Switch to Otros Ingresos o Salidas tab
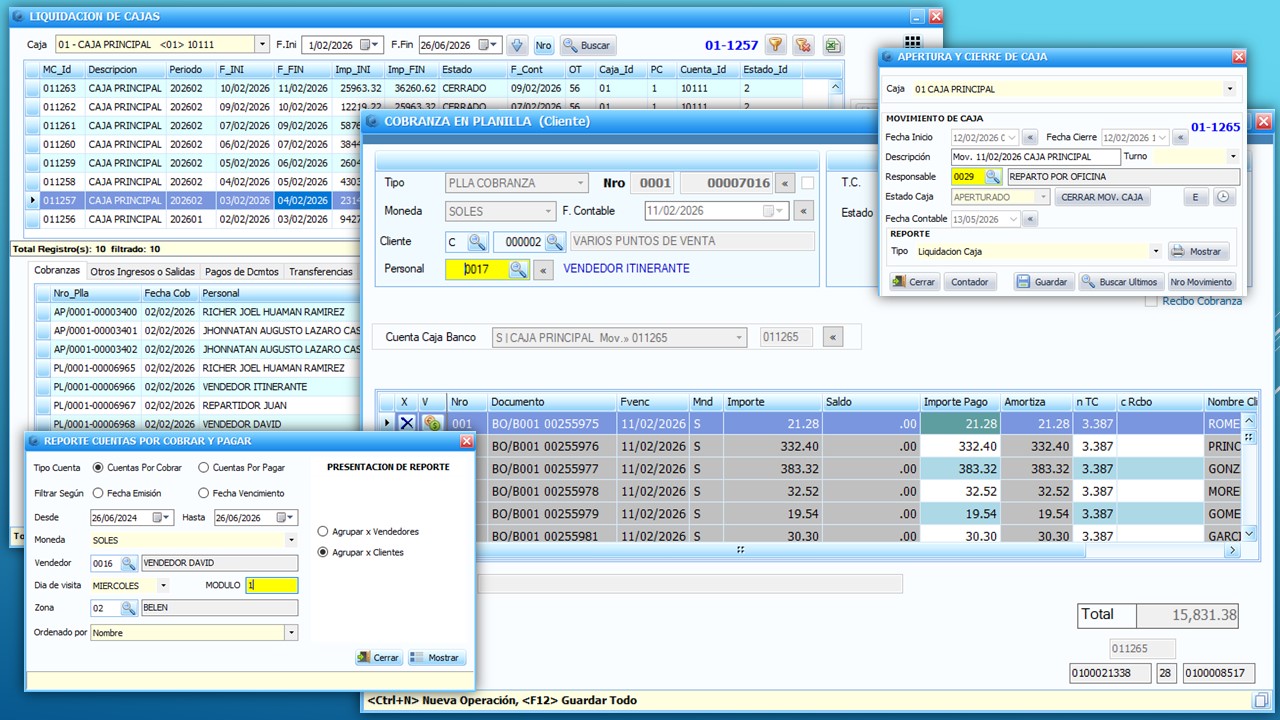The image size is (1280, 720). point(141,272)
